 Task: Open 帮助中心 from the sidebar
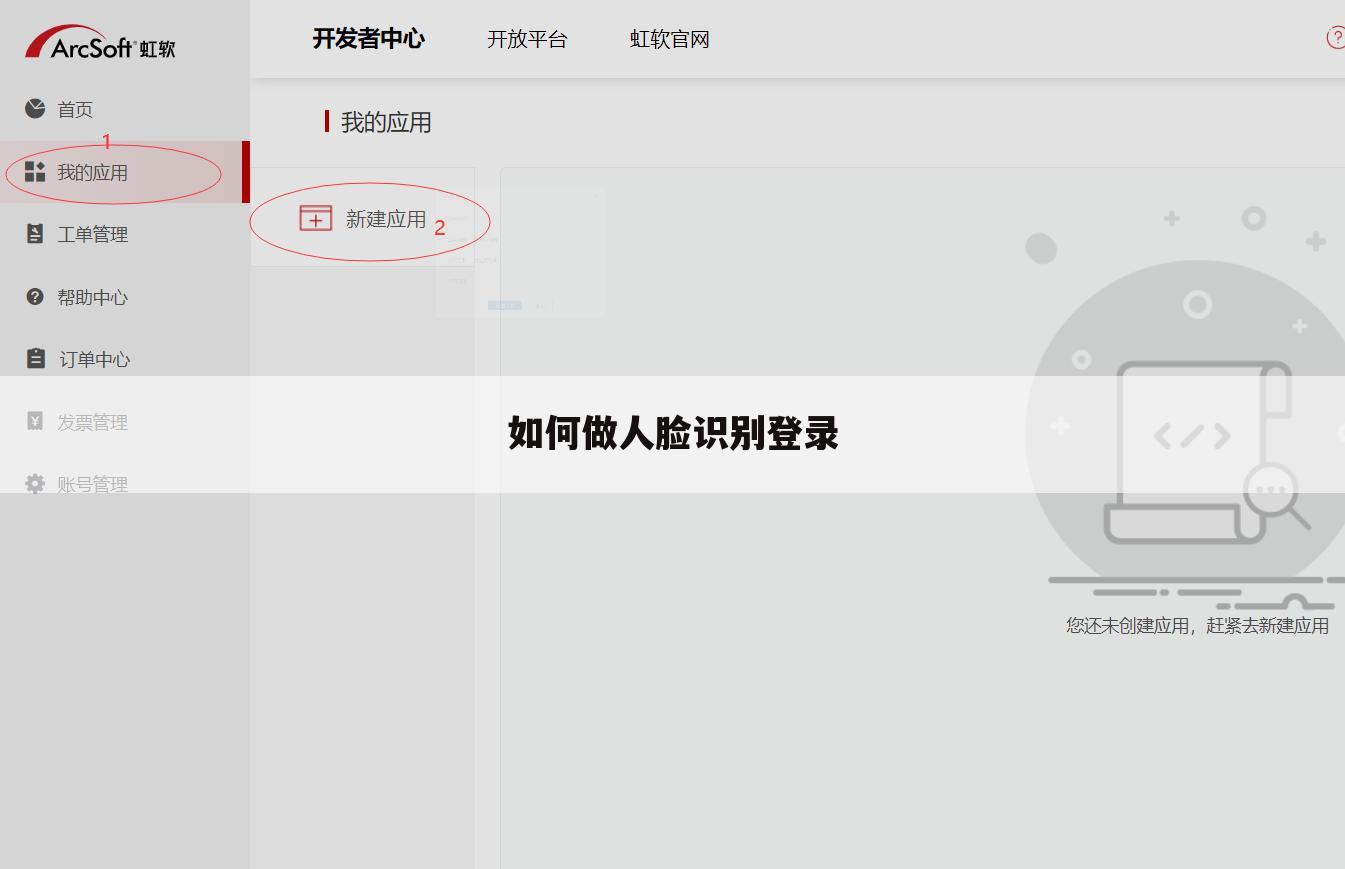coord(92,297)
